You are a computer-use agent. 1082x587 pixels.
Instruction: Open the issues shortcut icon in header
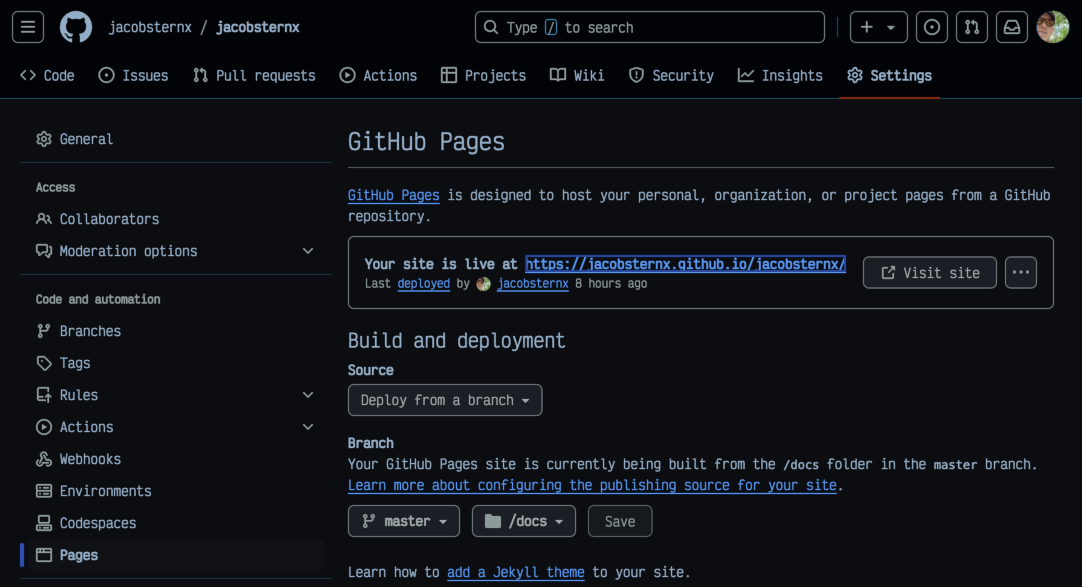[x=932, y=28]
